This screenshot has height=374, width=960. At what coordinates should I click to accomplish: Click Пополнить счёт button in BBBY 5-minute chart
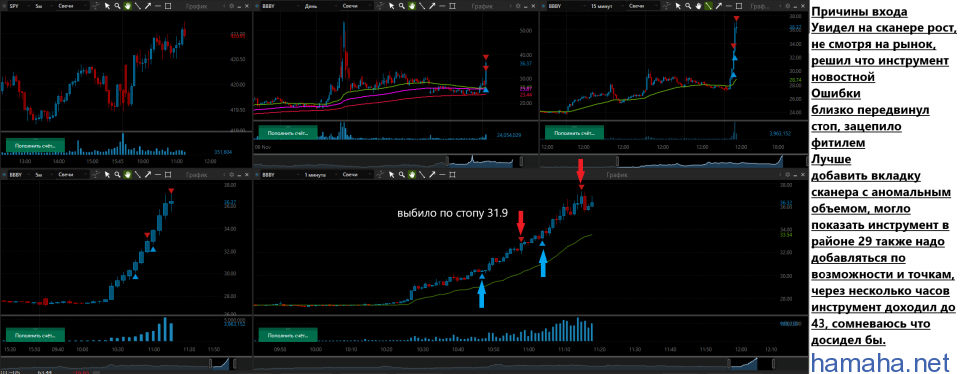35,335
